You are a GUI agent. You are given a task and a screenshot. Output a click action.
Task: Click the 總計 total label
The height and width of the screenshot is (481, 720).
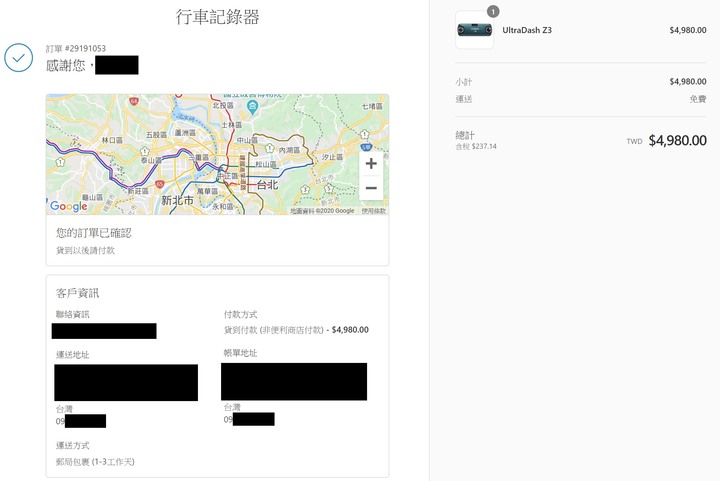pos(465,135)
